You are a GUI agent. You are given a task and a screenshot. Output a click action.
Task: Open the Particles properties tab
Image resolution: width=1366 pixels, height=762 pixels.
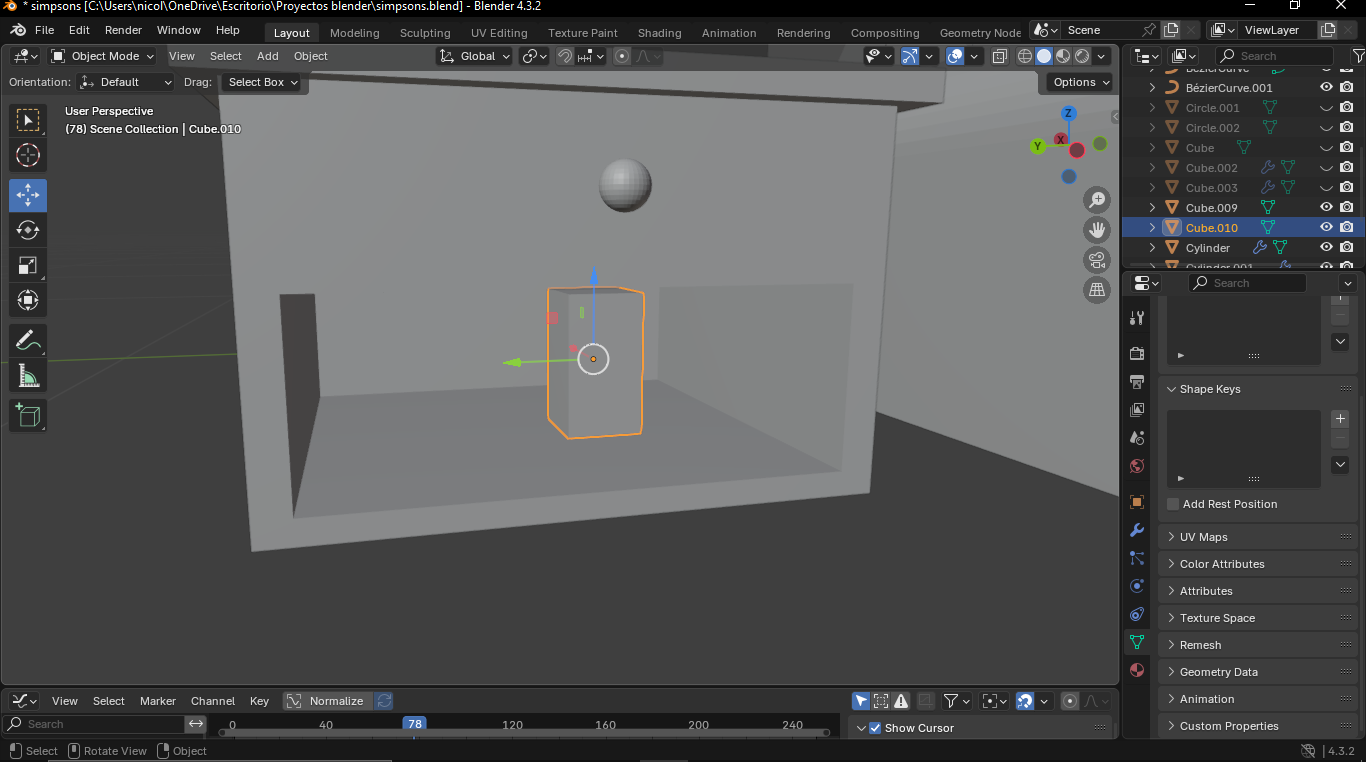click(x=1137, y=558)
